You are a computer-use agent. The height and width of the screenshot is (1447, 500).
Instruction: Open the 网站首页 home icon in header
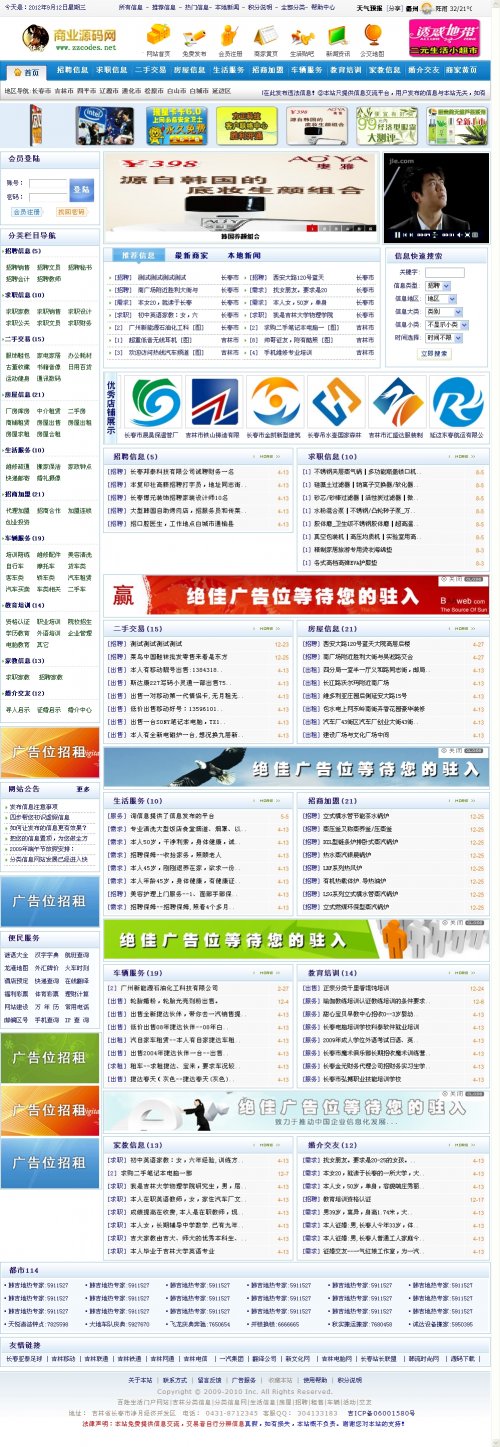point(157,39)
